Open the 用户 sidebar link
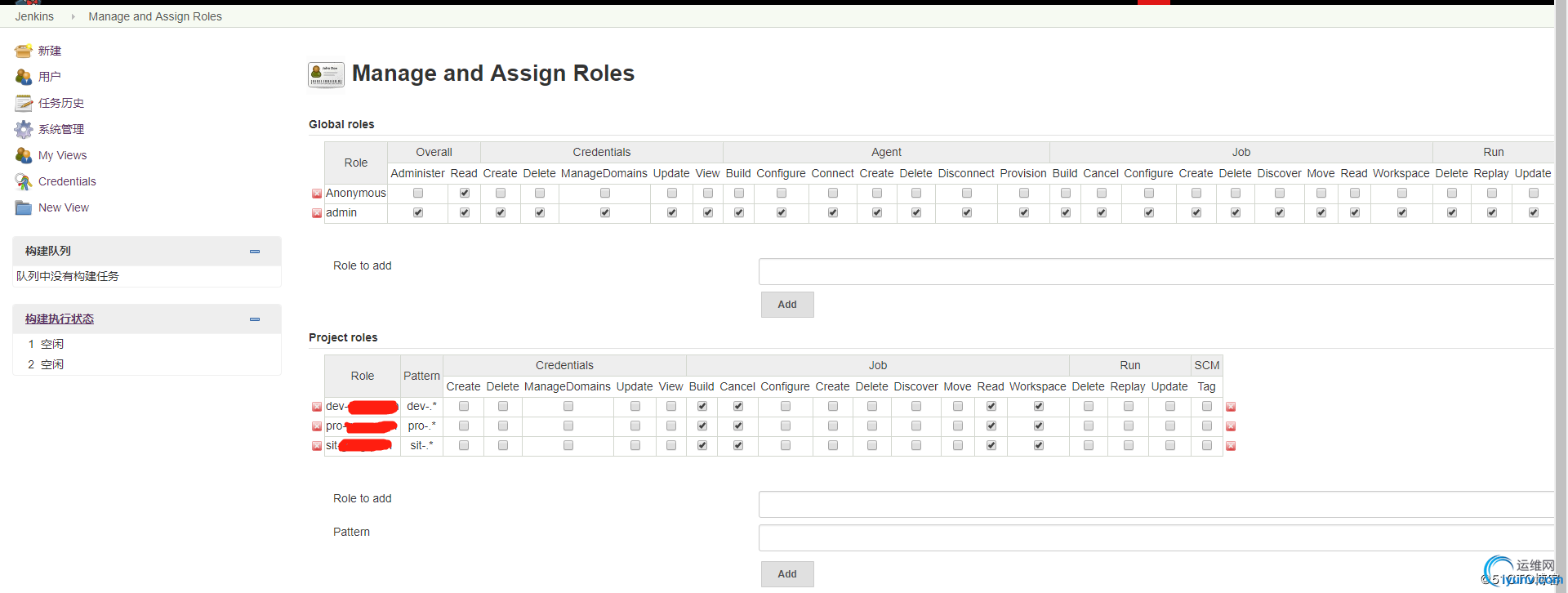 click(x=50, y=77)
